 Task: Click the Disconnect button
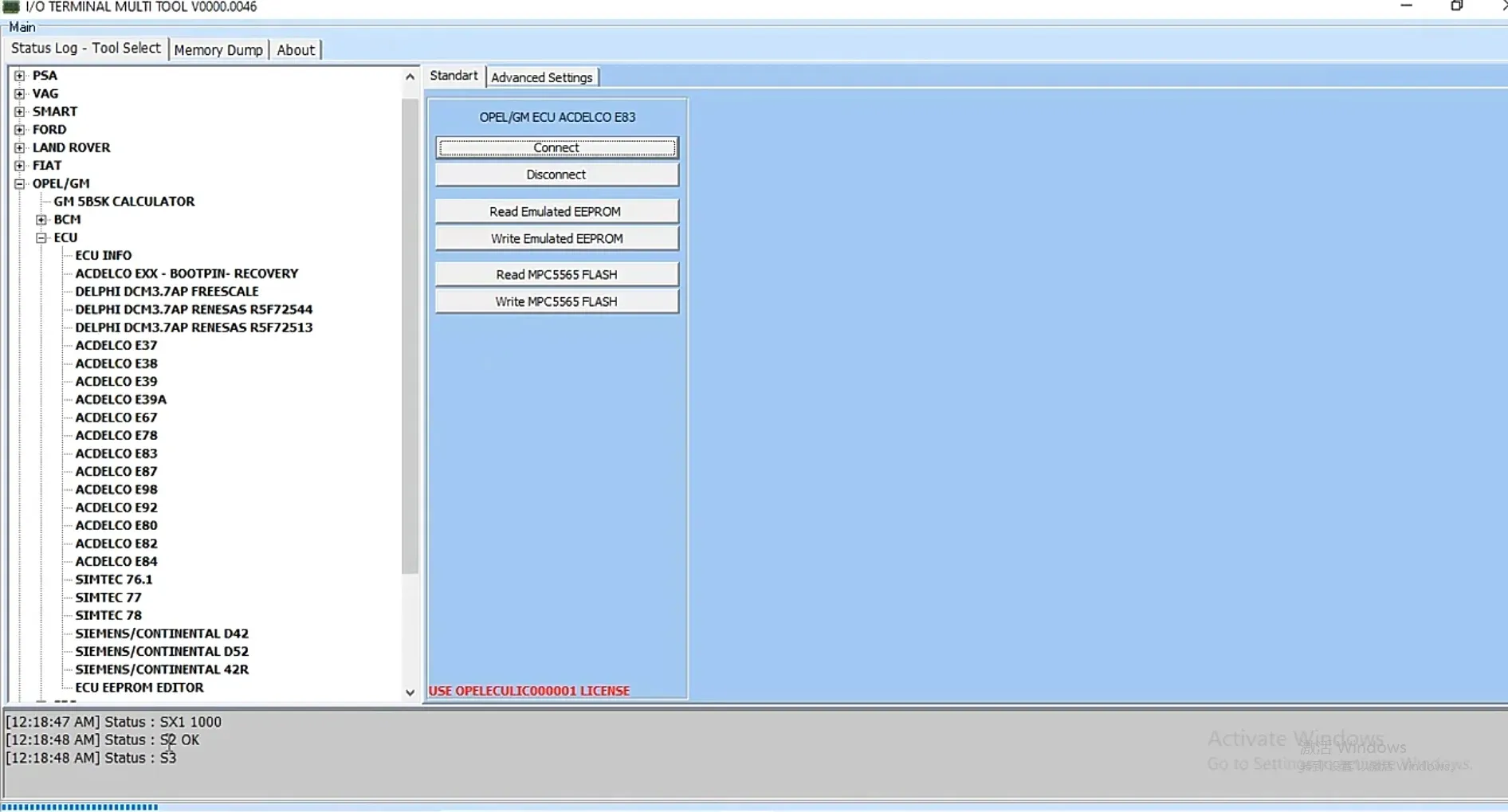[x=556, y=174]
